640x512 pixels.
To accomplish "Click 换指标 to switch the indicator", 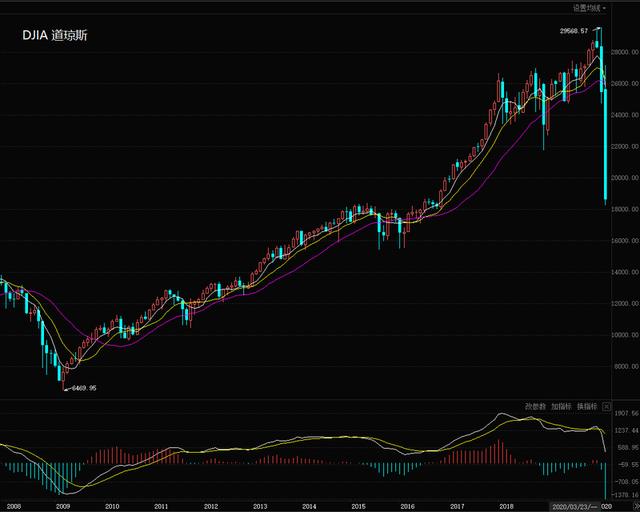I will [x=587, y=407].
